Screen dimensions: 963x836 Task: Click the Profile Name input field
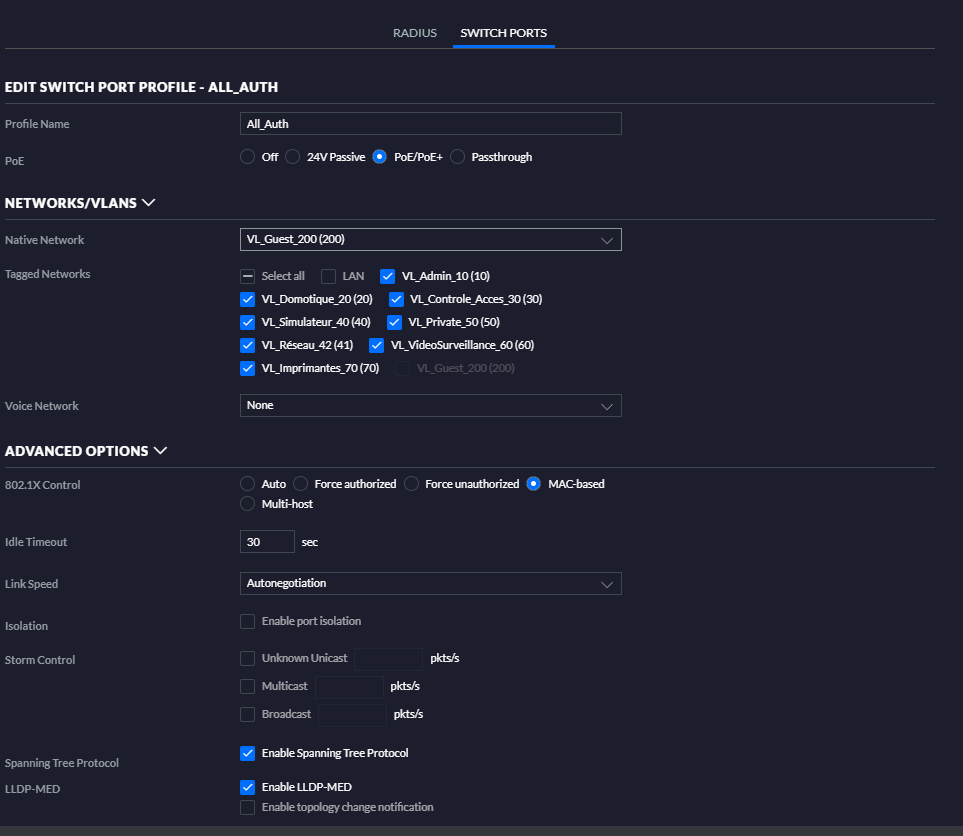(x=430, y=124)
